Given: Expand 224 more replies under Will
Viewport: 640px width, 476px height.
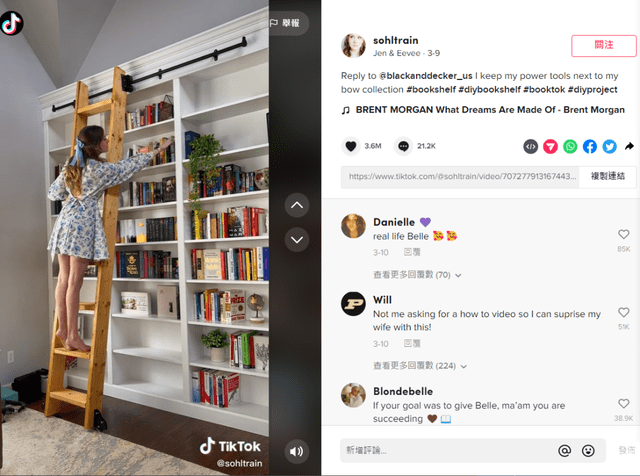Looking at the screenshot, I should tap(420, 365).
